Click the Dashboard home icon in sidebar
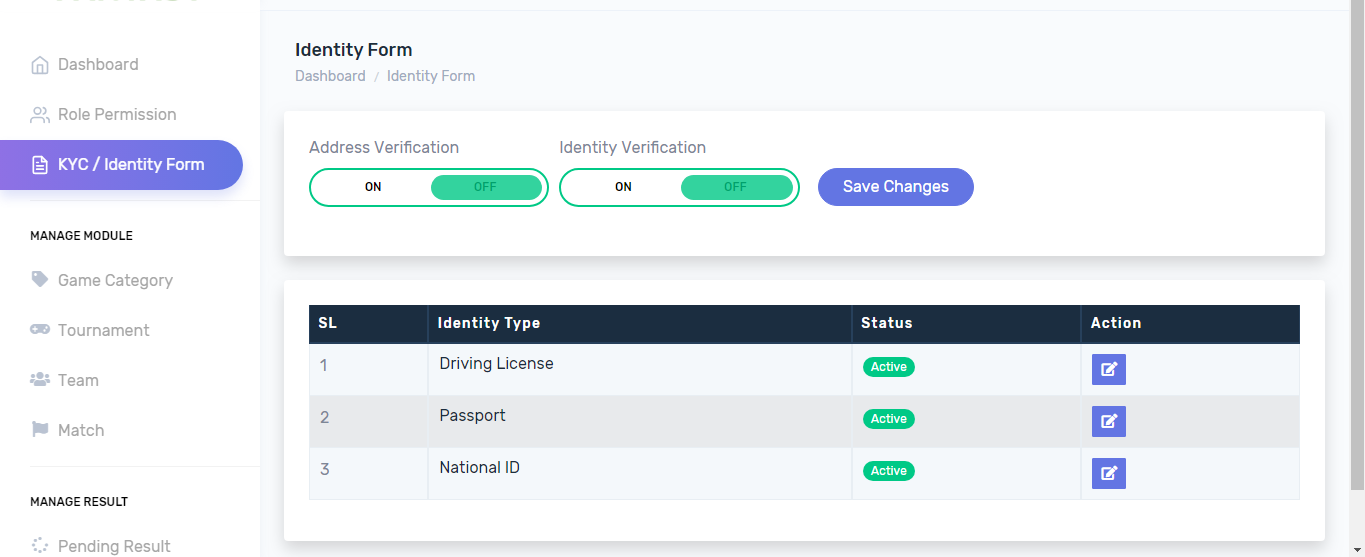 click(x=40, y=65)
